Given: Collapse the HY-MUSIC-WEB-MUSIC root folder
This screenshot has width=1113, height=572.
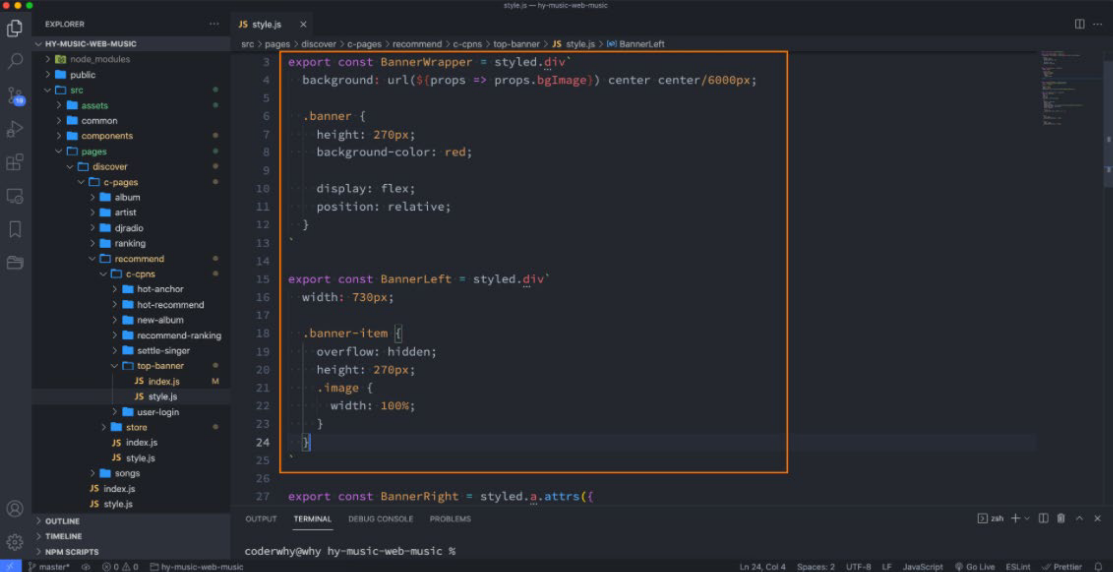Looking at the screenshot, I should coord(131,44).
